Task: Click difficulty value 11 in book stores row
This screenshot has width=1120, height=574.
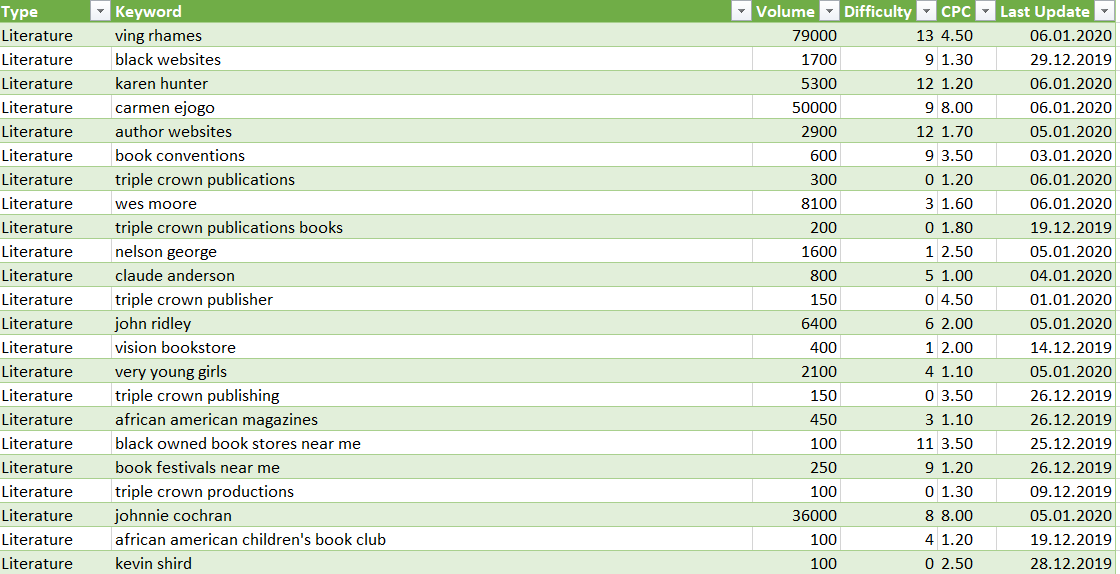Action: pos(925,443)
